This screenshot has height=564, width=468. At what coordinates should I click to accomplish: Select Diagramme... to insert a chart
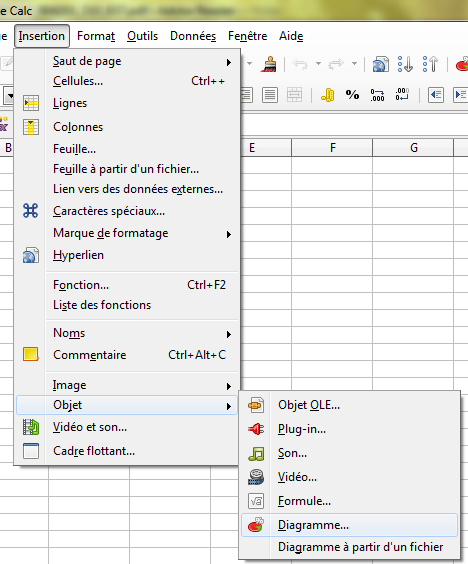[x=349, y=526]
